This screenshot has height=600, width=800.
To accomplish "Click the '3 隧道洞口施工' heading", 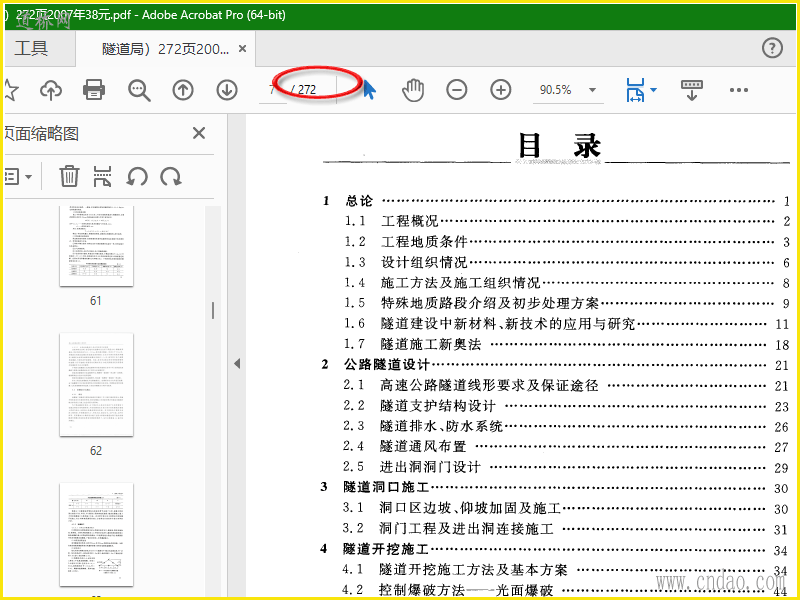I will point(555,487).
